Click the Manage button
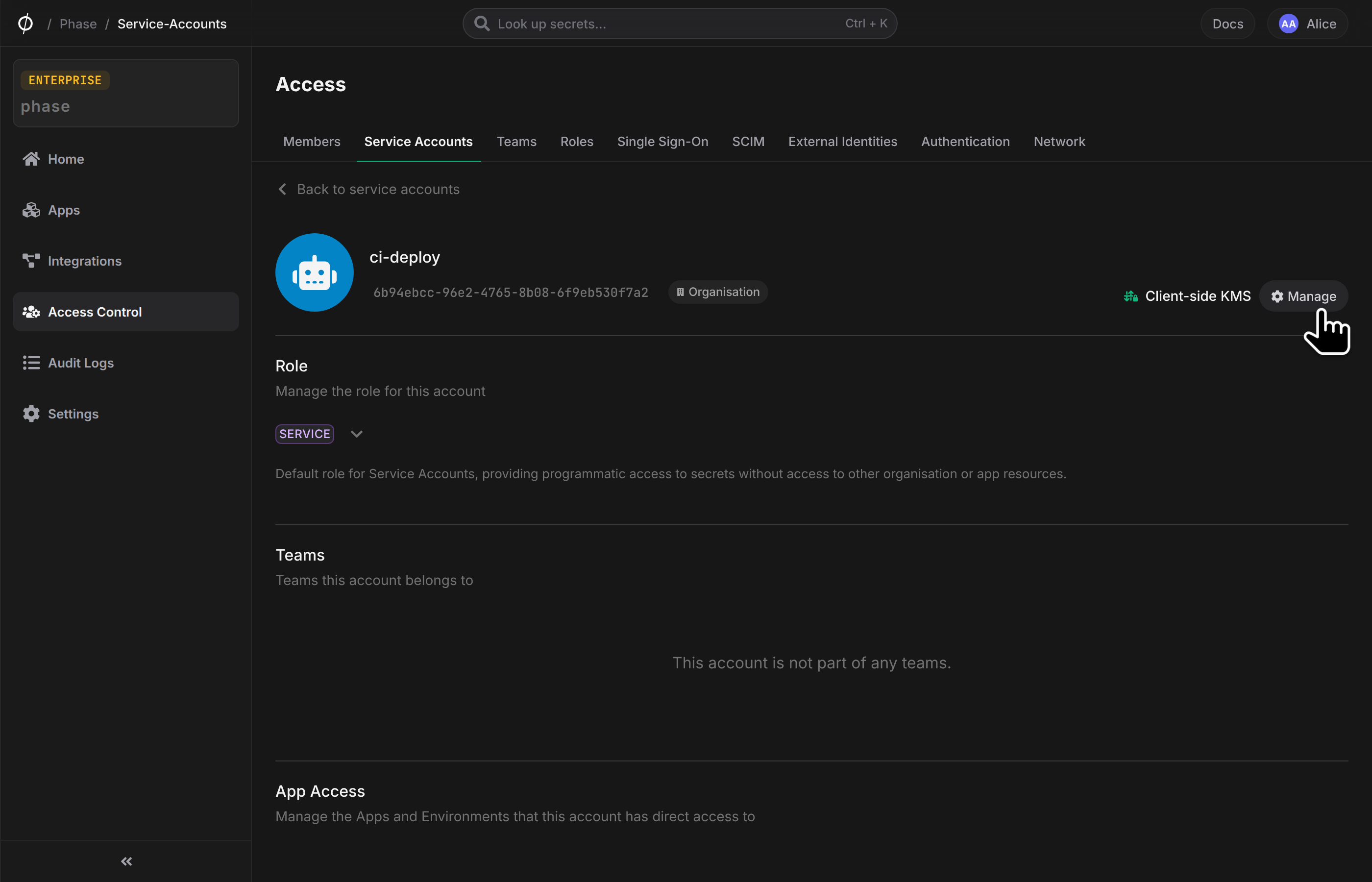 (x=1304, y=296)
